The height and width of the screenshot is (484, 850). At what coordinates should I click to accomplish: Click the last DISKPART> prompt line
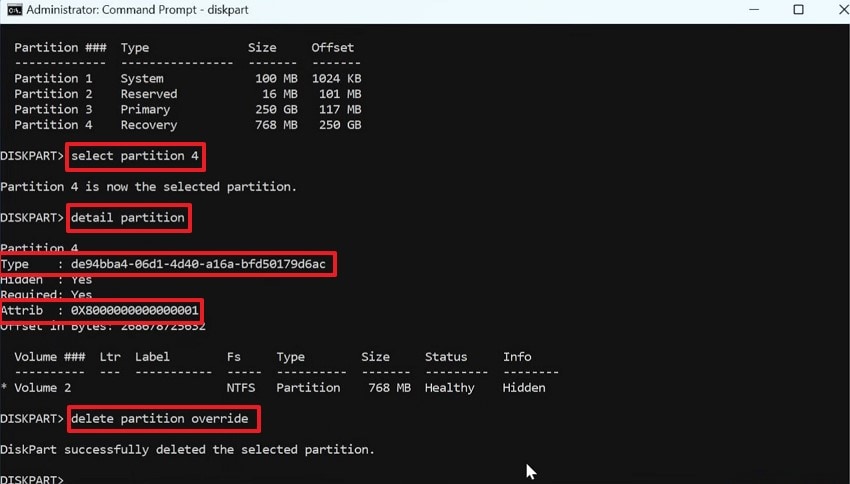coord(32,479)
